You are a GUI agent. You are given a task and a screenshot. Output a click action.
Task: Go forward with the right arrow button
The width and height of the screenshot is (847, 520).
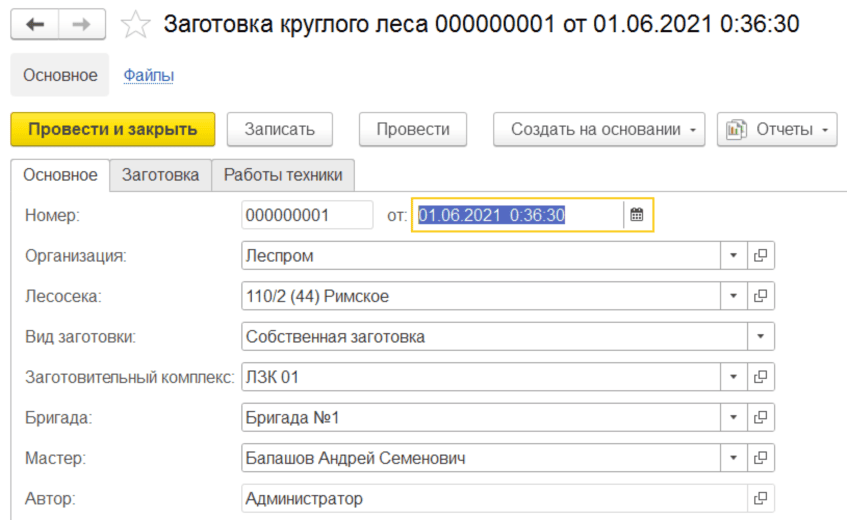(x=82, y=24)
